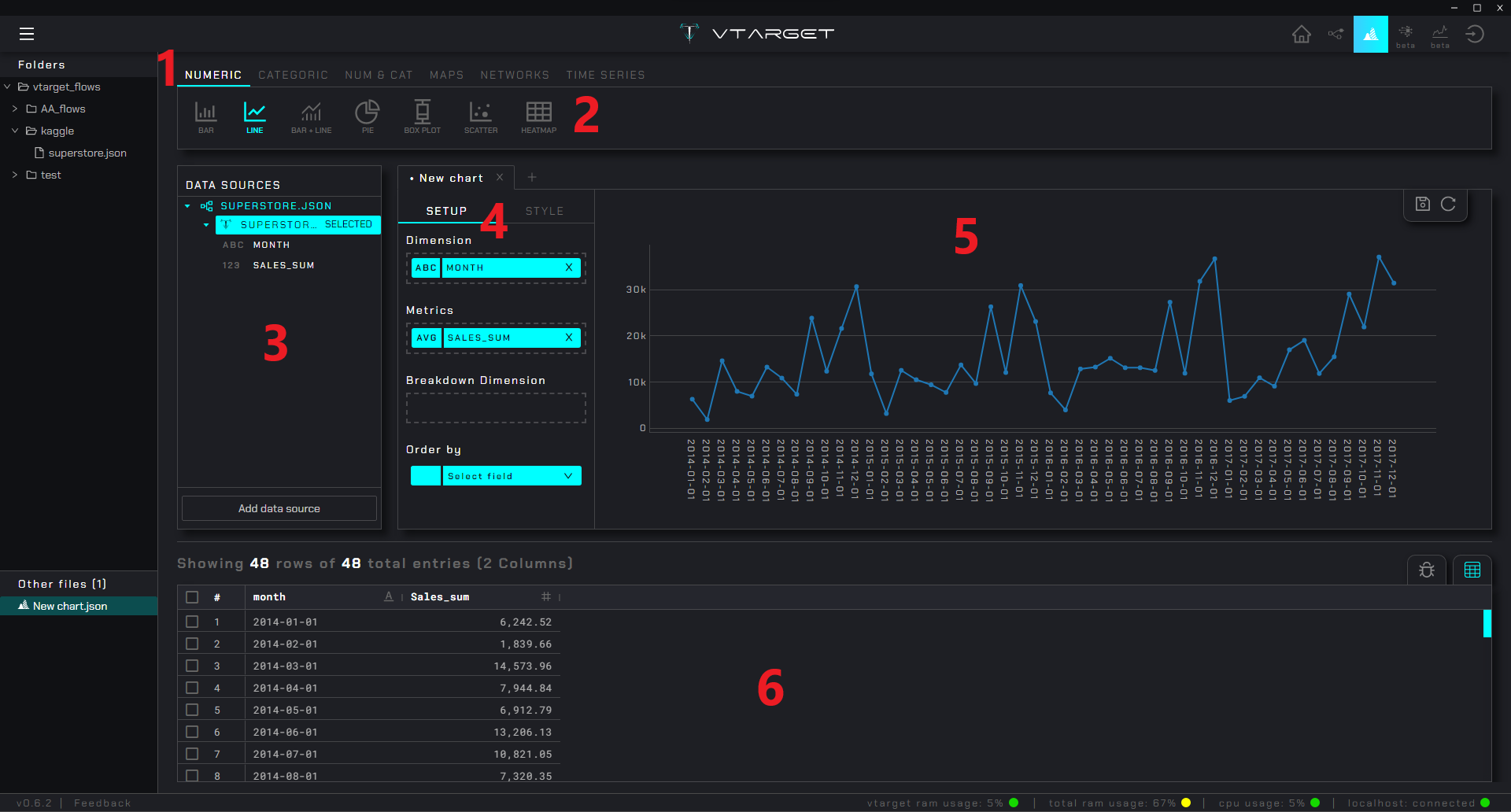Open the STYLE tab for the chart

[545, 210]
